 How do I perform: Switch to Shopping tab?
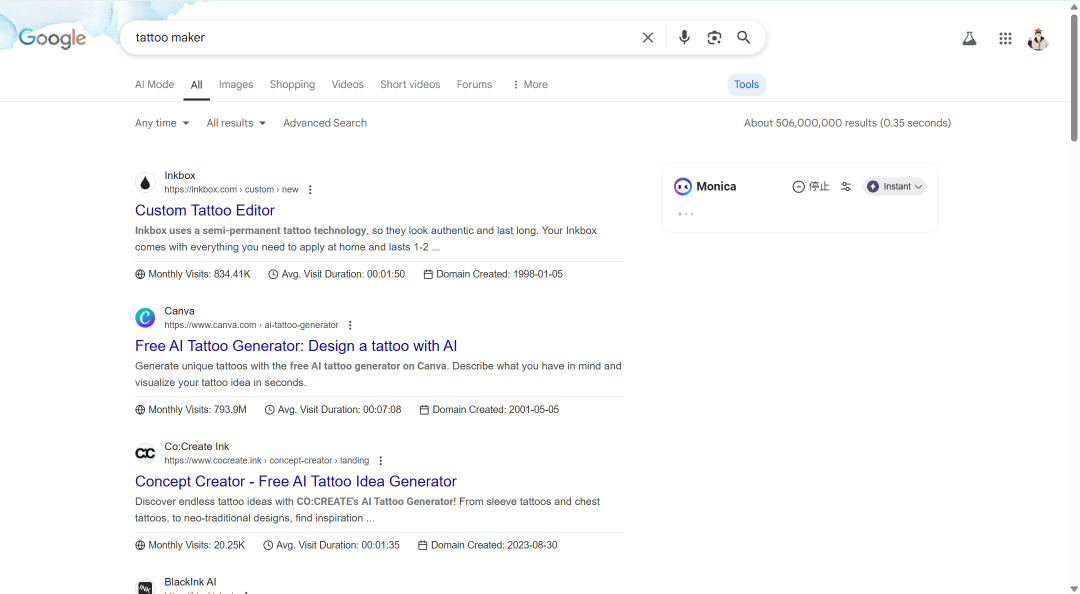pyautogui.click(x=292, y=84)
